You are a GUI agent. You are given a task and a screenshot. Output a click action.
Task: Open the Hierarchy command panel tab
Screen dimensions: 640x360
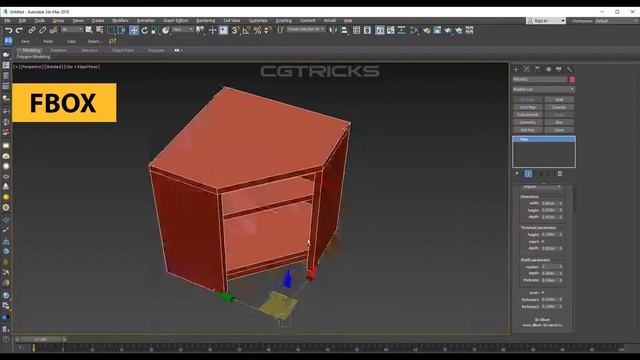tap(537, 69)
